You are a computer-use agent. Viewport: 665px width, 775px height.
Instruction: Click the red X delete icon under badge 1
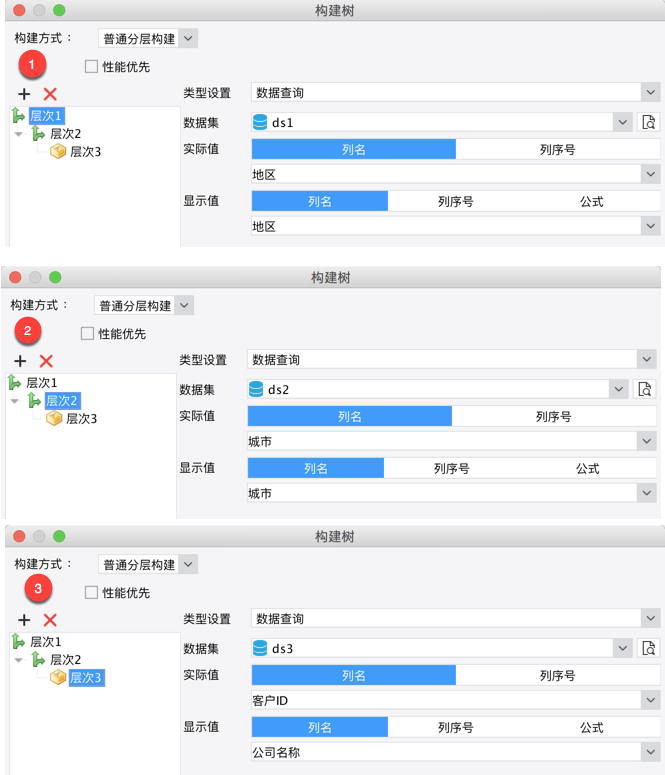coord(50,93)
